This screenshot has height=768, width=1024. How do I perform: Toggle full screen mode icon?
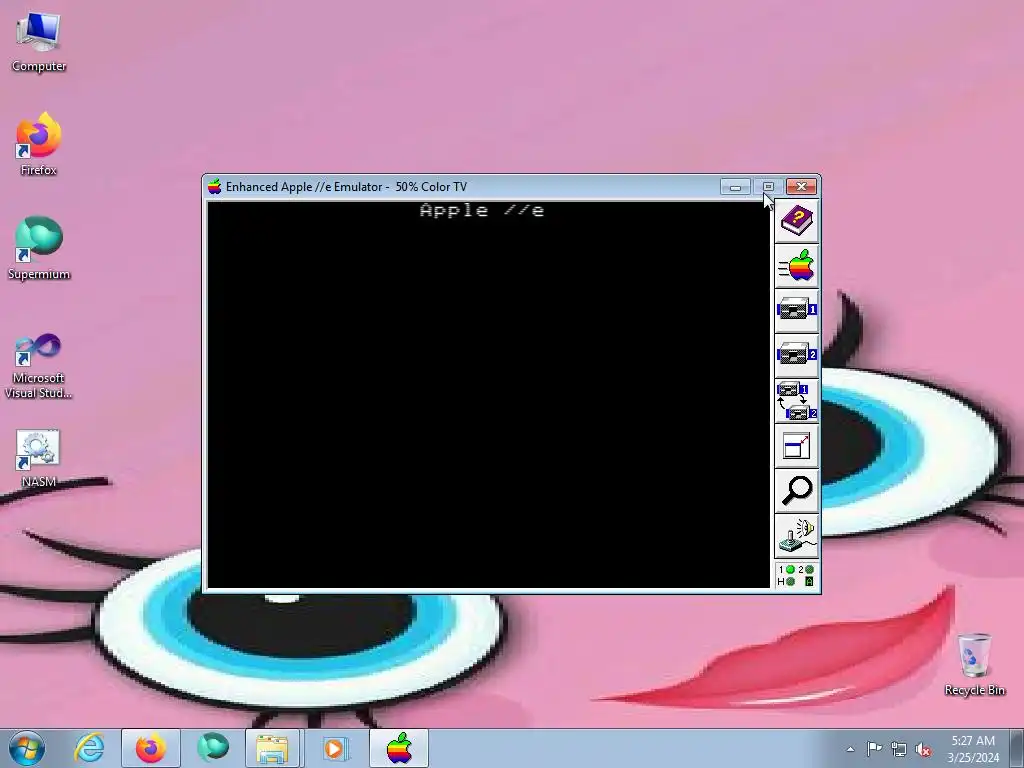[797, 446]
